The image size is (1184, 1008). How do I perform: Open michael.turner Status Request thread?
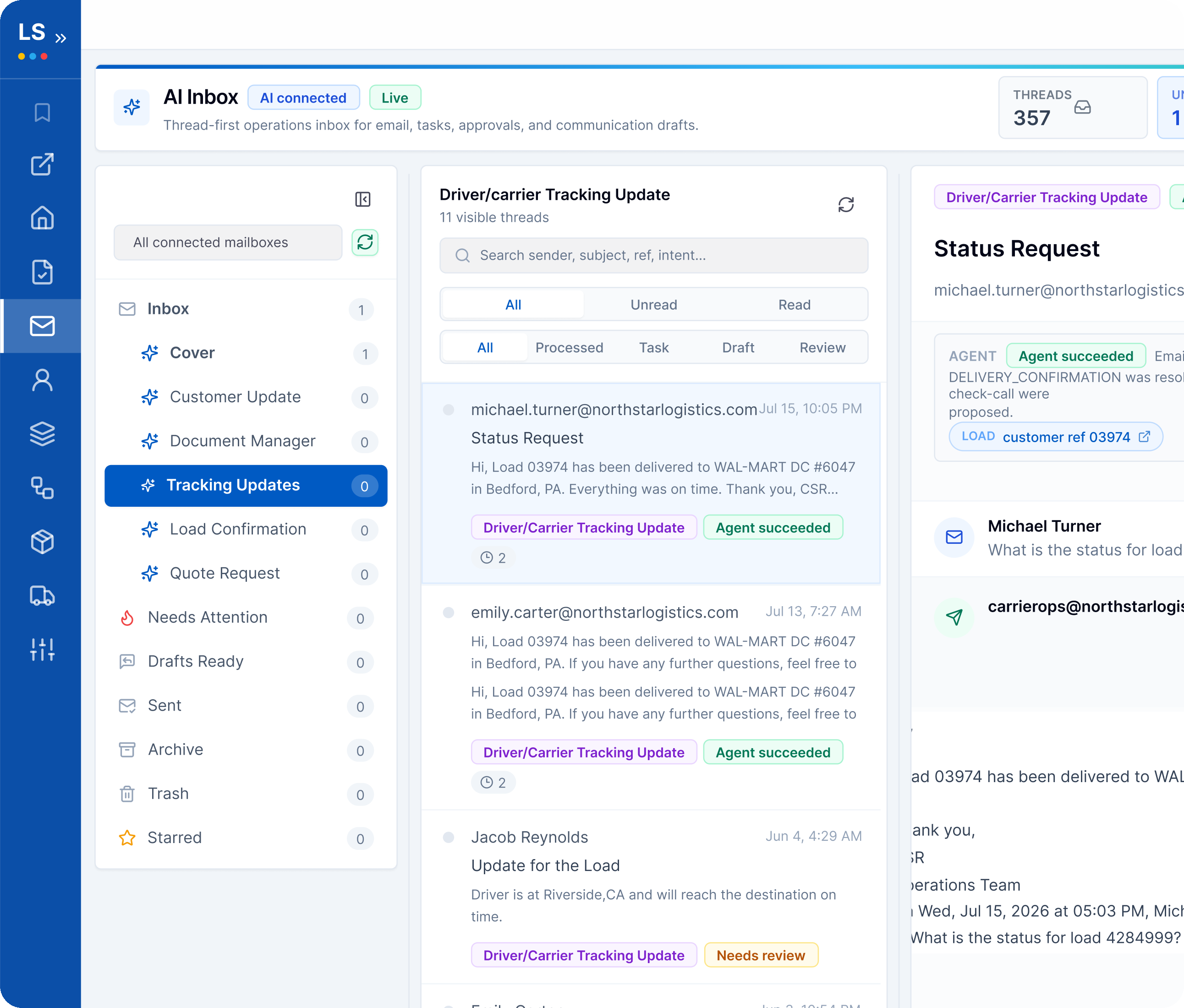(x=651, y=483)
